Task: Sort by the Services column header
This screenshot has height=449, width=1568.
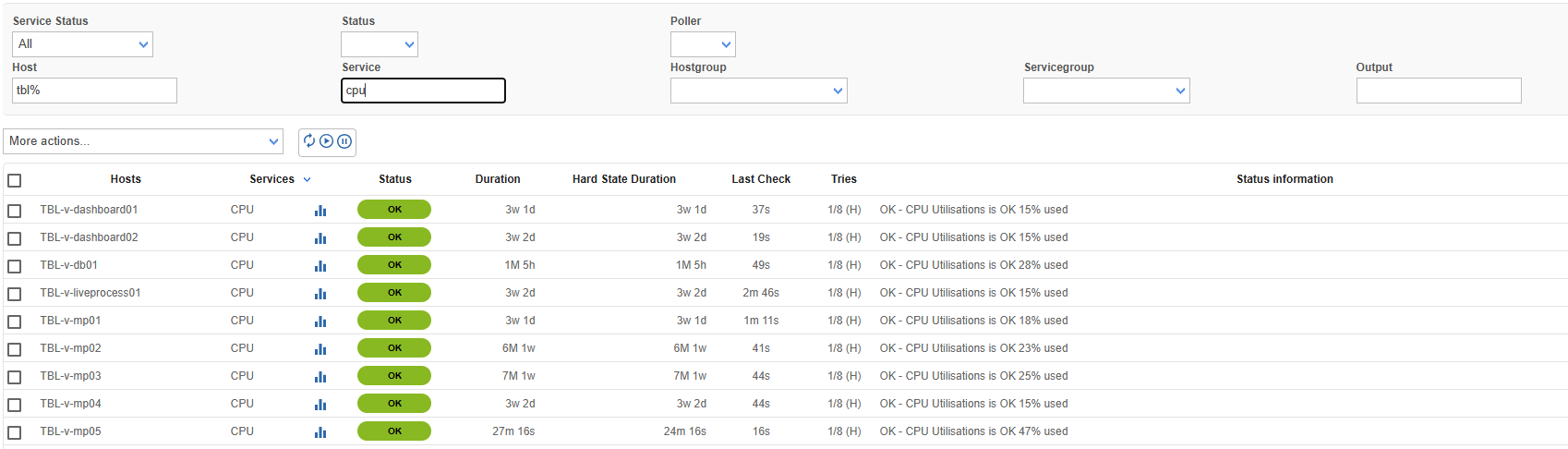Action: (x=271, y=179)
